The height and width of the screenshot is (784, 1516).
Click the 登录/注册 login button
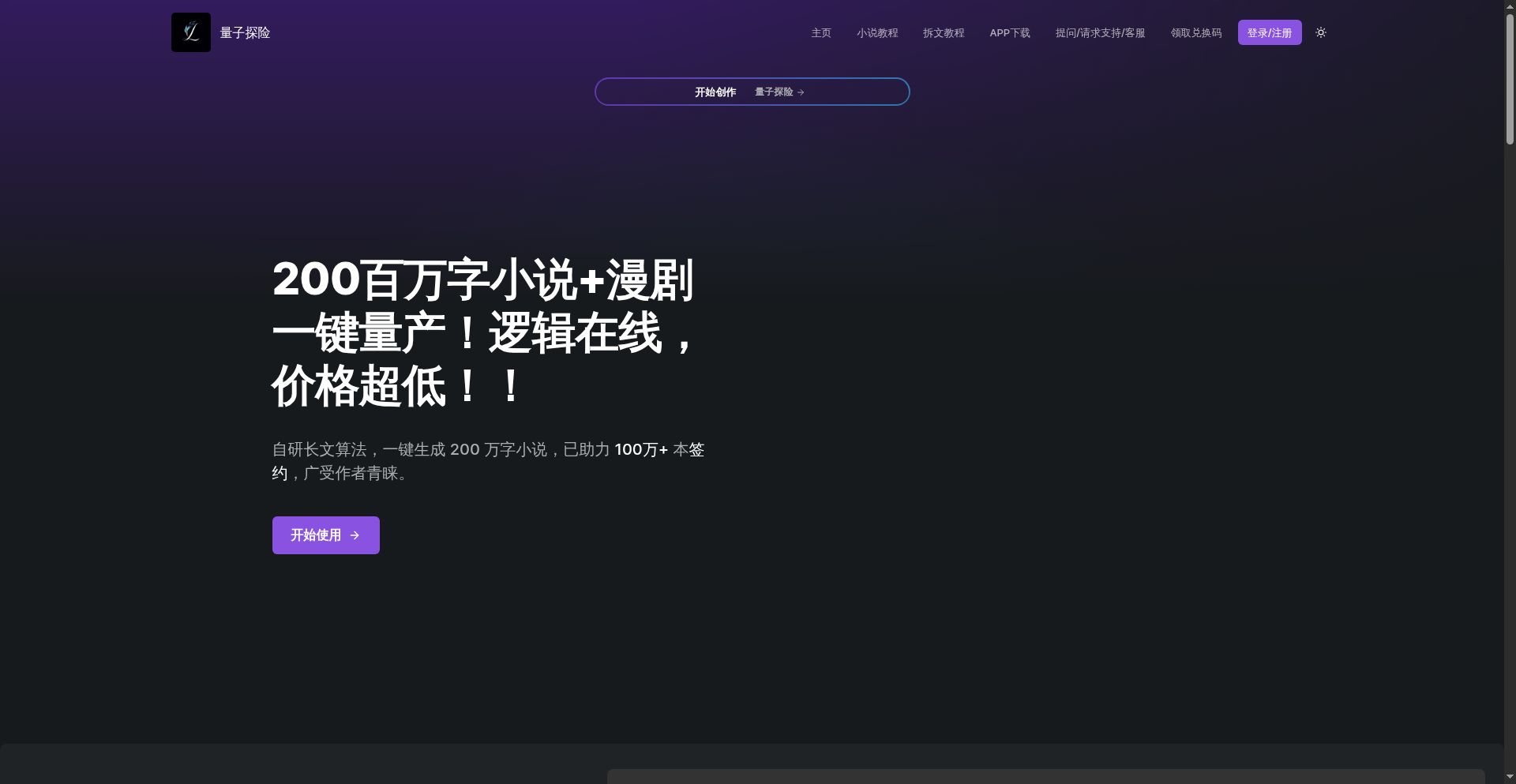click(x=1269, y=32)
